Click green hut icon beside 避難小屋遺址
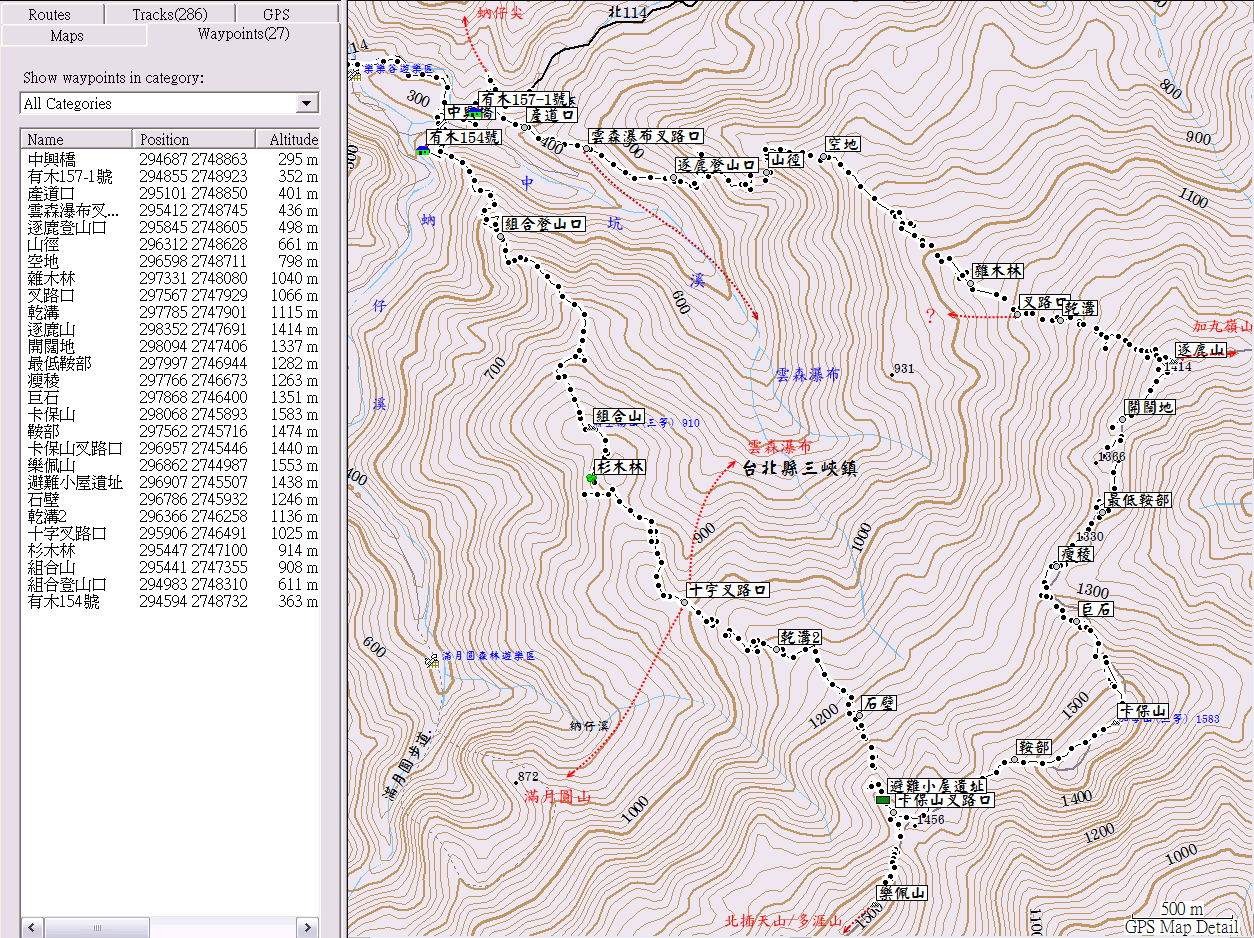Screen dimensions: 1254x938 tap(882, 800)
